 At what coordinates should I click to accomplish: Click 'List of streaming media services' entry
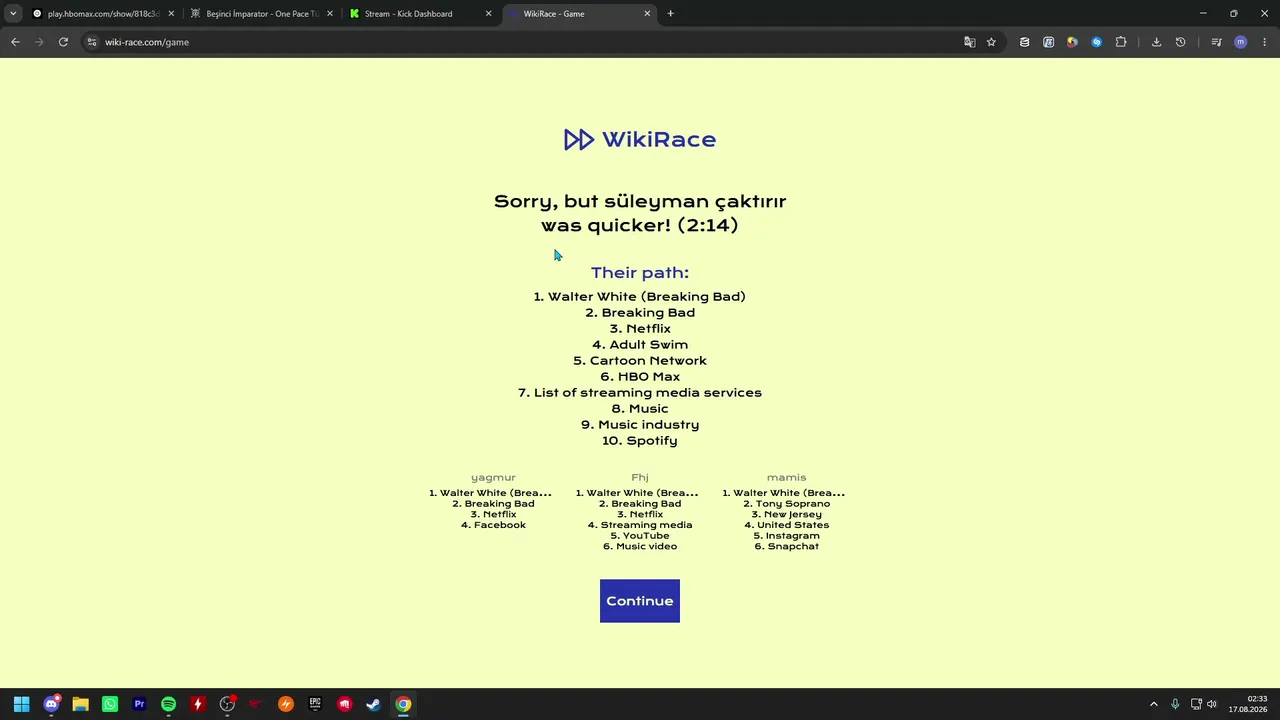click(640, 393)
